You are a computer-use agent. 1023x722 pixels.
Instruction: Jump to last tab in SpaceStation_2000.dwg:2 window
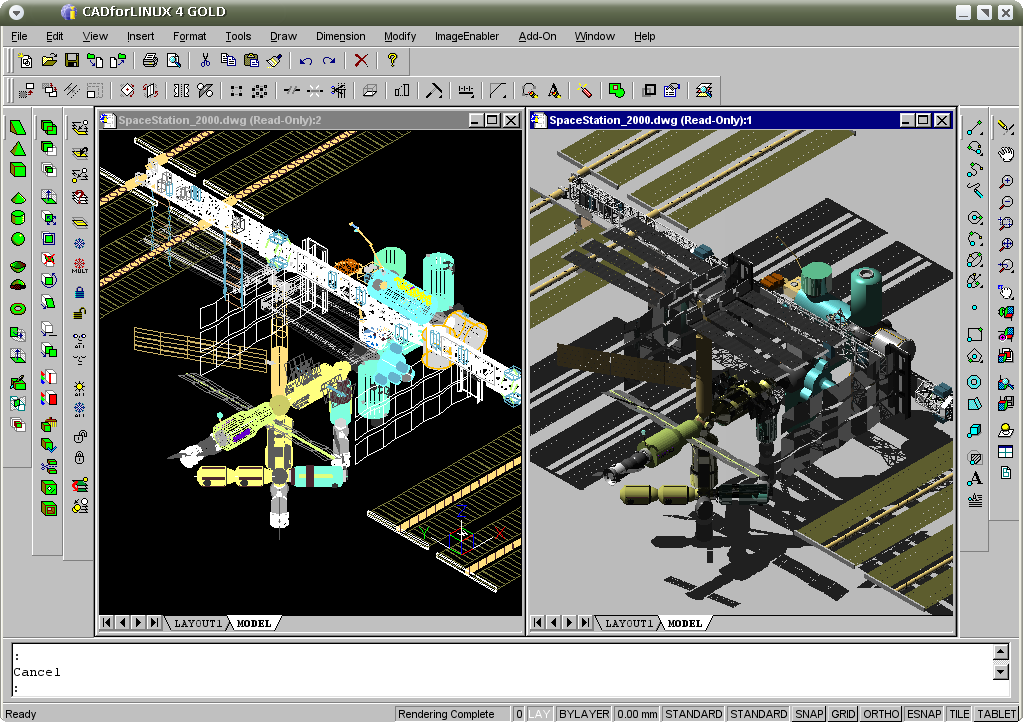pyautogui.click(x=155, y=622)
